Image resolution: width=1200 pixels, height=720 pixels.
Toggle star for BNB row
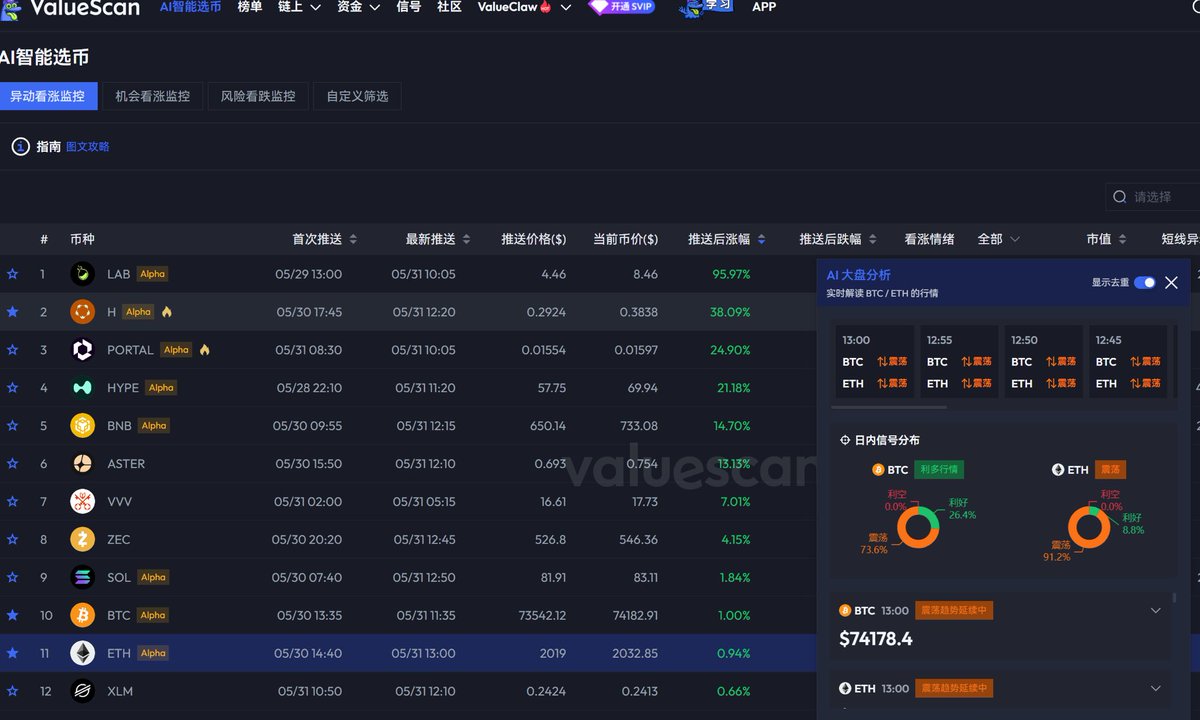pos(12,426)
